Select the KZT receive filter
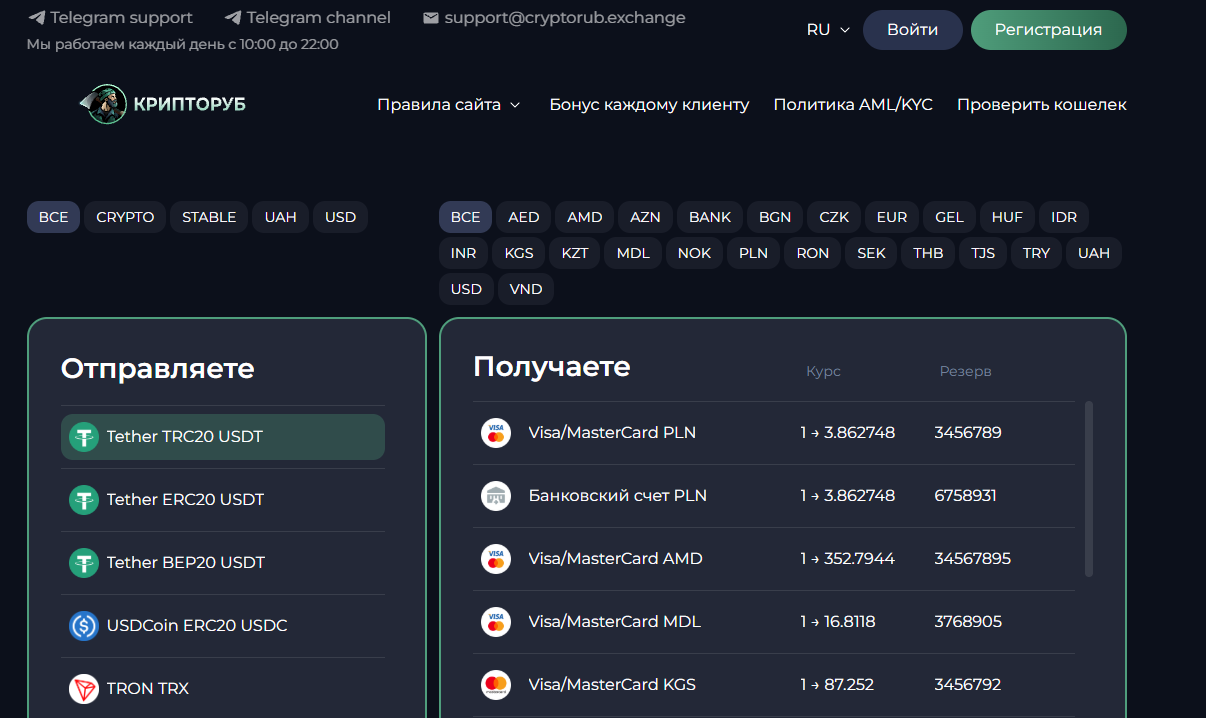This screenshot has height=718, width=1206. pyautogui.click(x=575, y=253)
